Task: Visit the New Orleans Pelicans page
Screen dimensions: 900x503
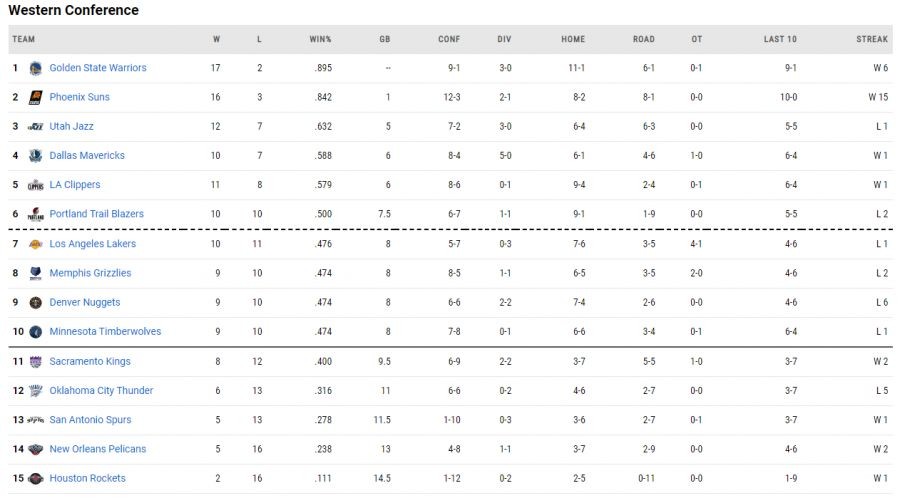Action: [x=97, y=449]
